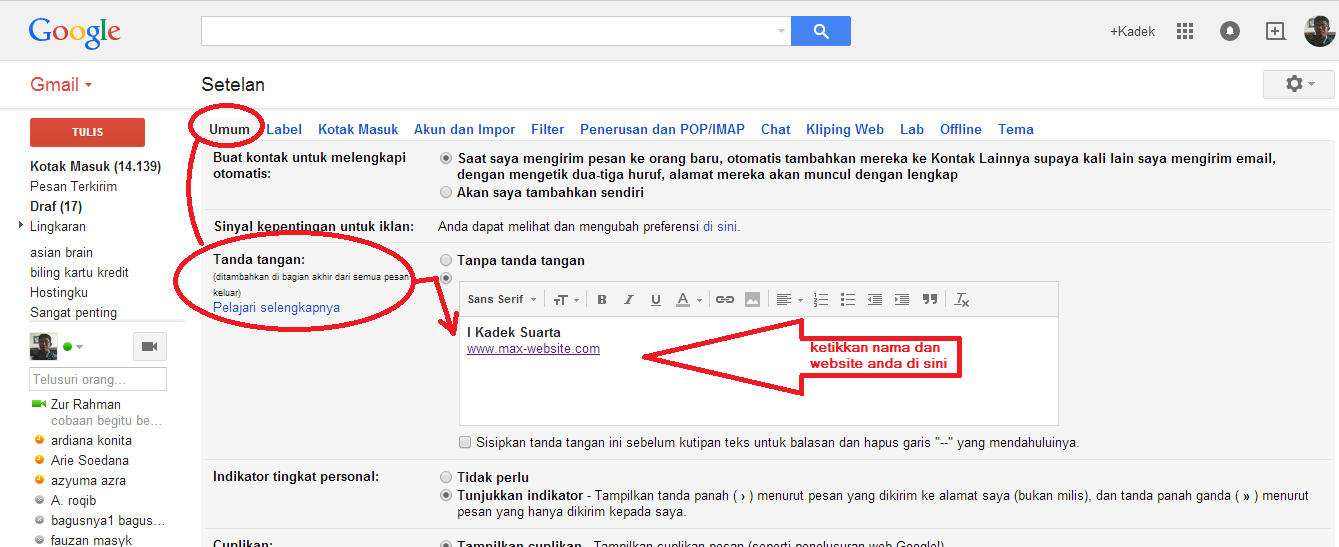1339x547 pixels.
Task: Click the +Kadek profile link
Action: point(1132,31)
